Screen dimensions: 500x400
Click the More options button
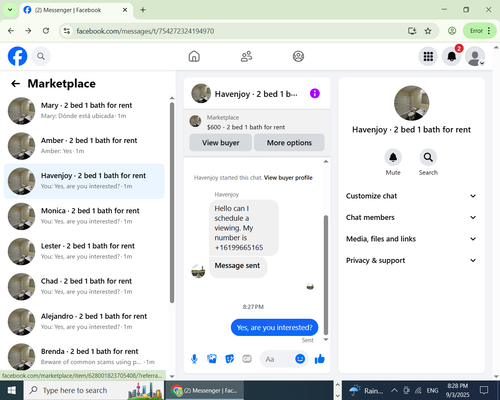click(289, 143)
